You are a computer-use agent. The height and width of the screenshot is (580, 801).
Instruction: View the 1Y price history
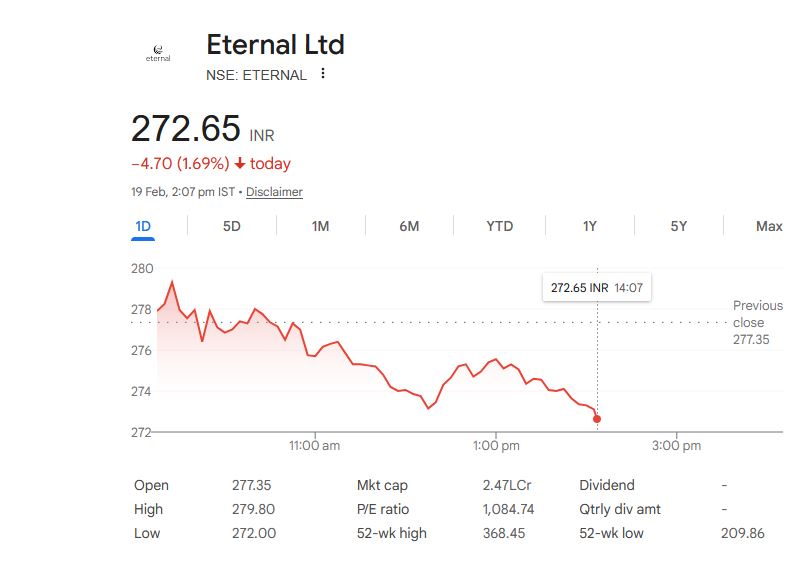click(x=590, y=226)
